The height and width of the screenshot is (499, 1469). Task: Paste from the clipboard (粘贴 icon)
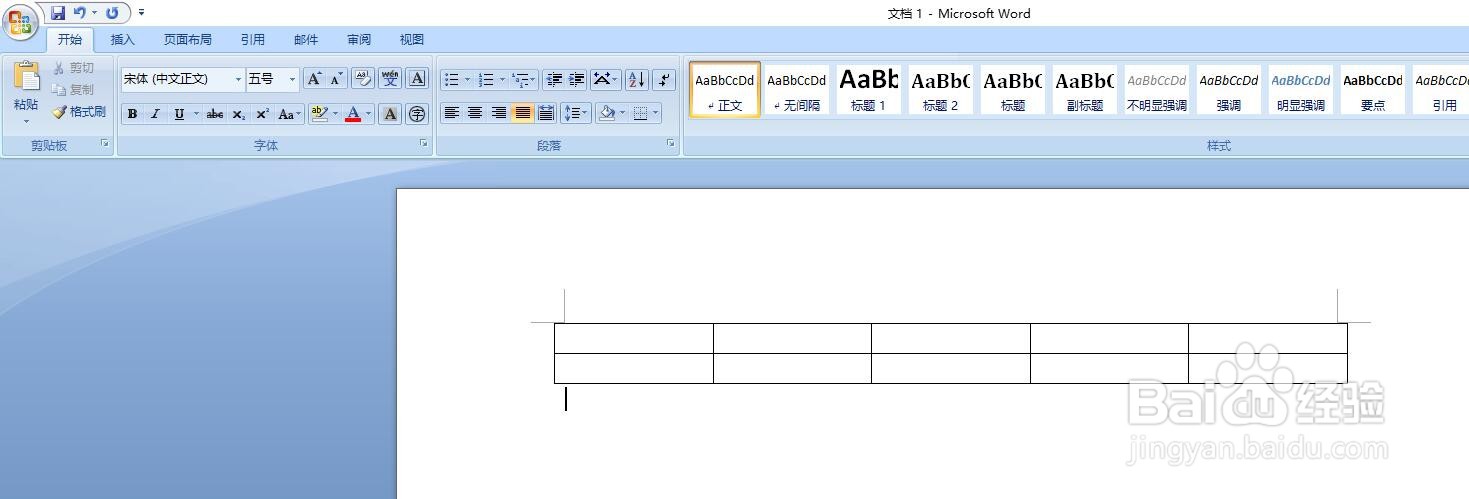point(26,77)
